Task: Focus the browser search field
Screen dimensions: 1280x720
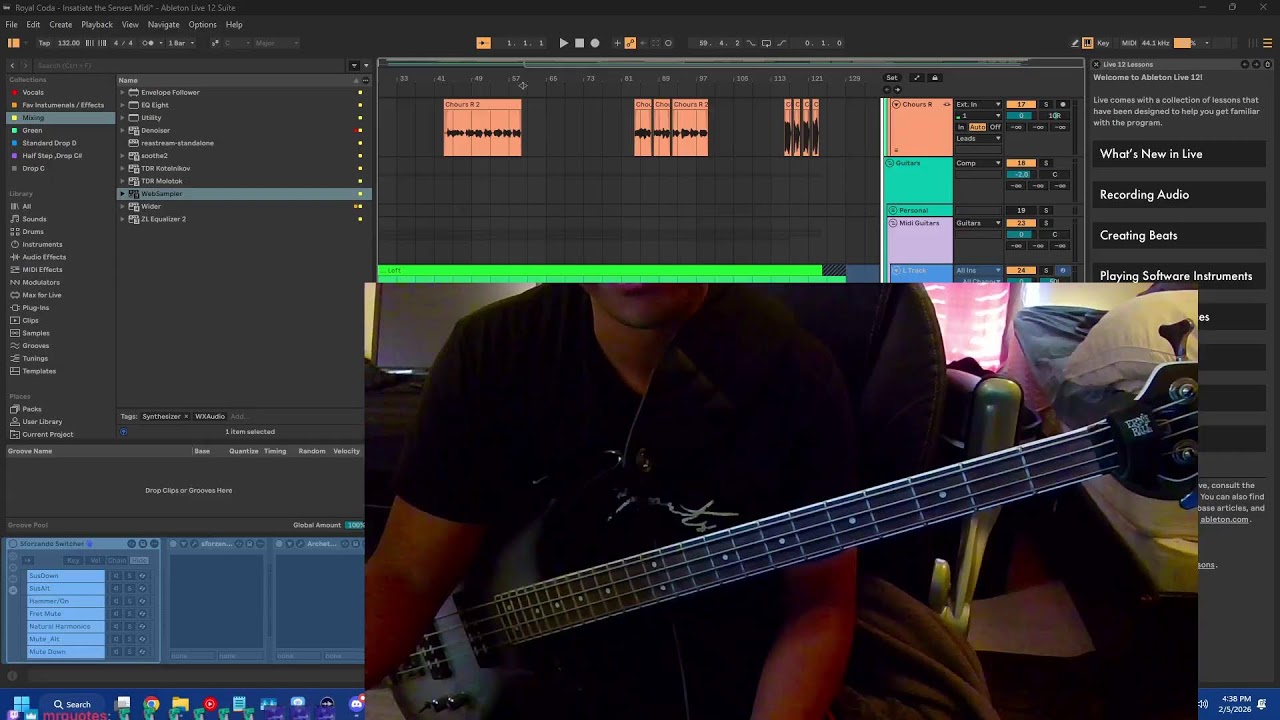Action: 190,65
